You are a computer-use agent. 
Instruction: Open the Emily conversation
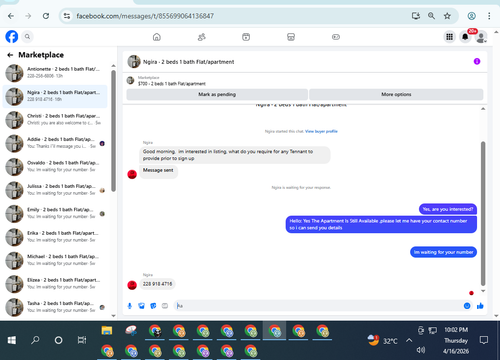(x=55, y=213)
